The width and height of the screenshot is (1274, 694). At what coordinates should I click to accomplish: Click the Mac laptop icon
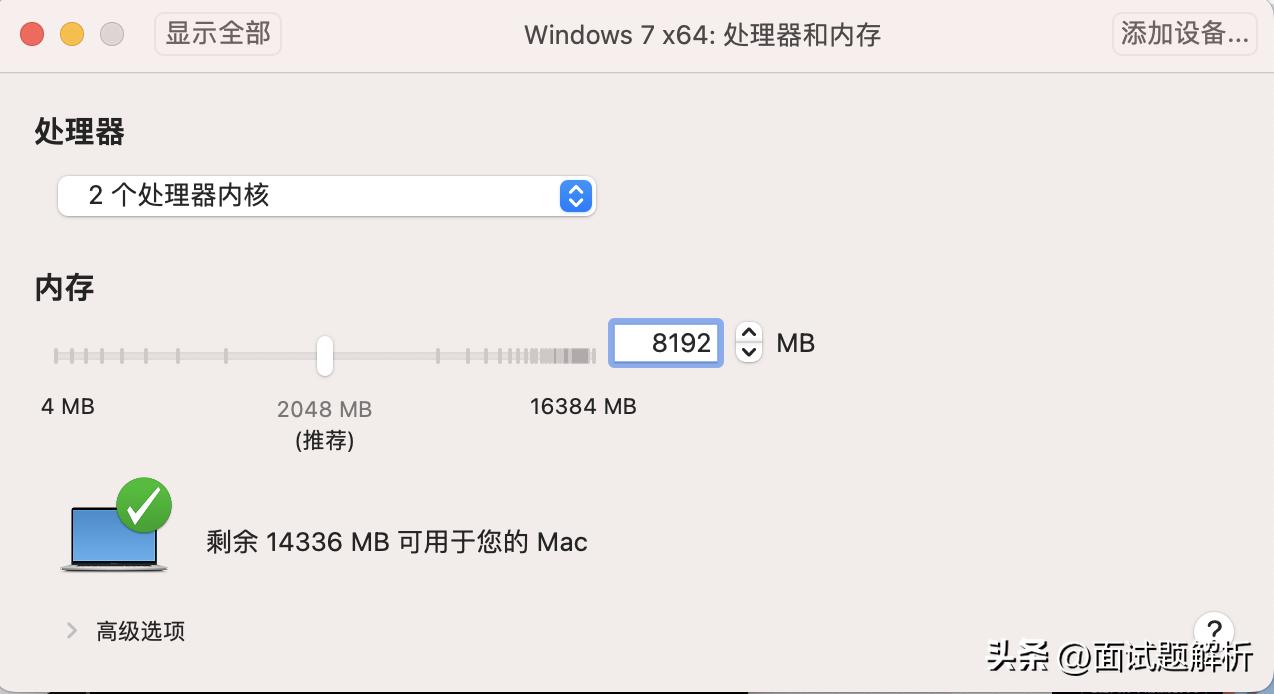click(x=112, y=539)
